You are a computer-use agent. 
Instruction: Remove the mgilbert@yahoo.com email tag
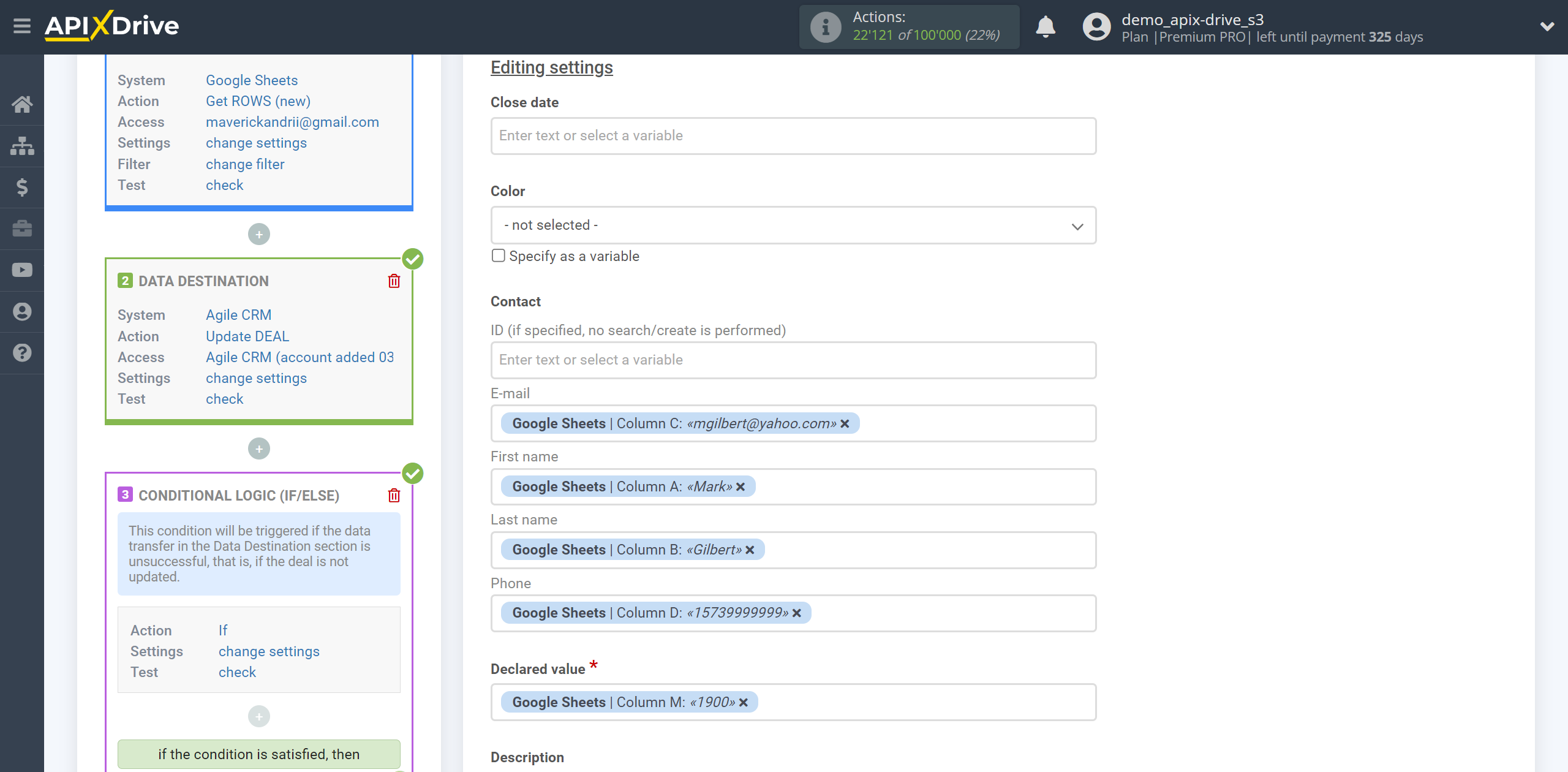[x=845, y=423]
